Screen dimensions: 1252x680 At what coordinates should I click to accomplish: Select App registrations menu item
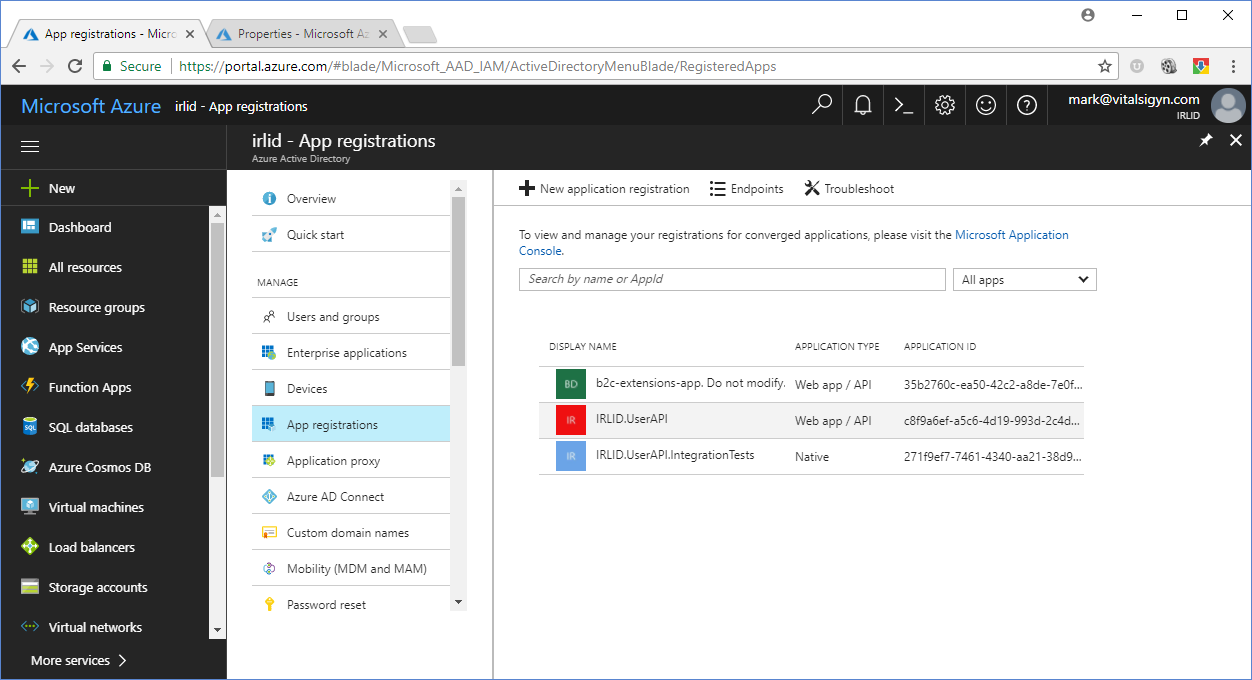pos(351,424)
